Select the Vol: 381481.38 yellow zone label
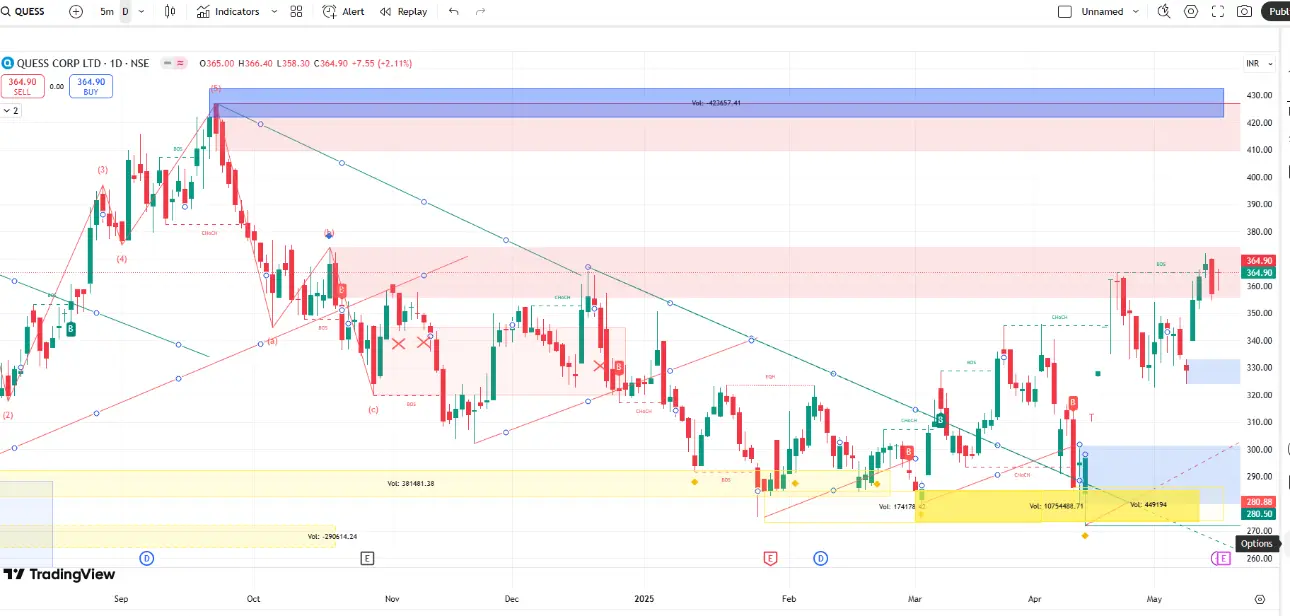Viewport: 1290px width, 616px height. (411, 483)
